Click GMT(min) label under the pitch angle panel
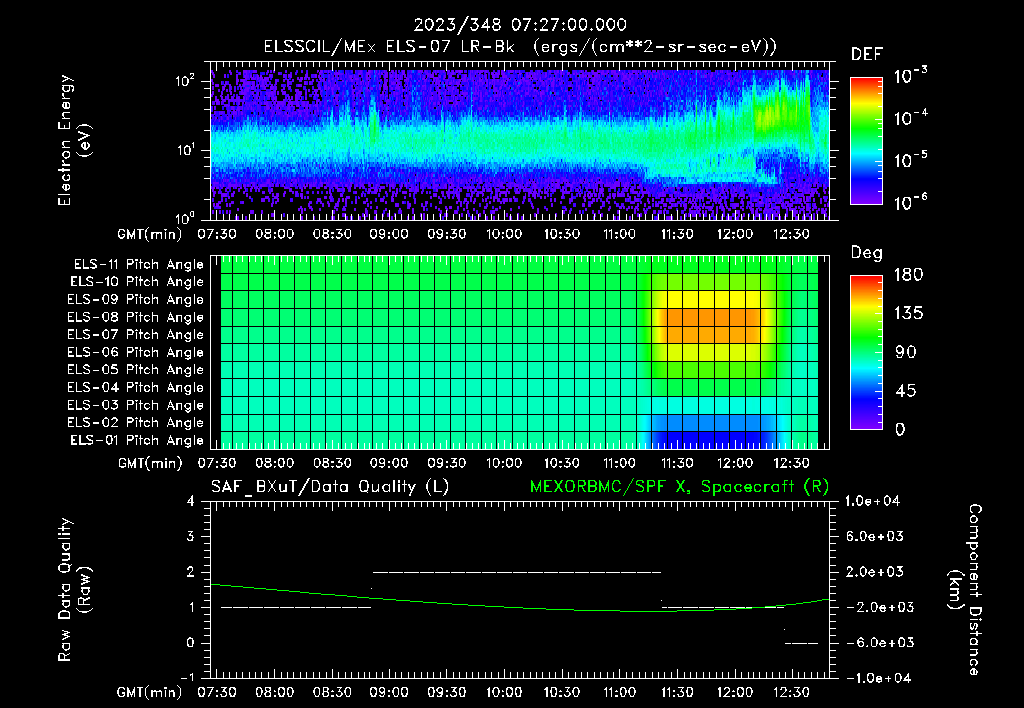 coord(150,463)
